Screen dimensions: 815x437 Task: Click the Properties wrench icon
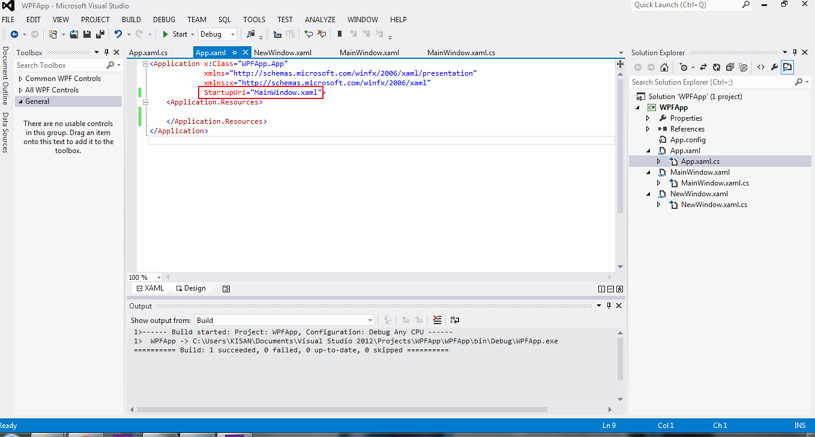774,68
